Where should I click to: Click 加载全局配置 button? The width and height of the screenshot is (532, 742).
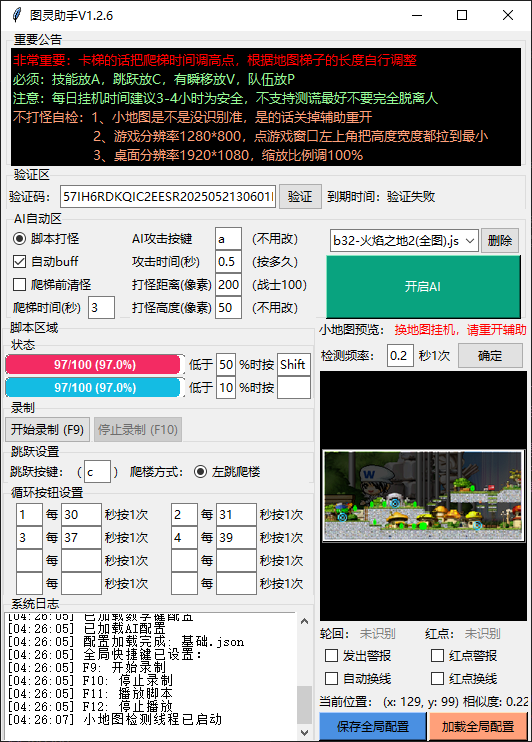click(478, 726)
